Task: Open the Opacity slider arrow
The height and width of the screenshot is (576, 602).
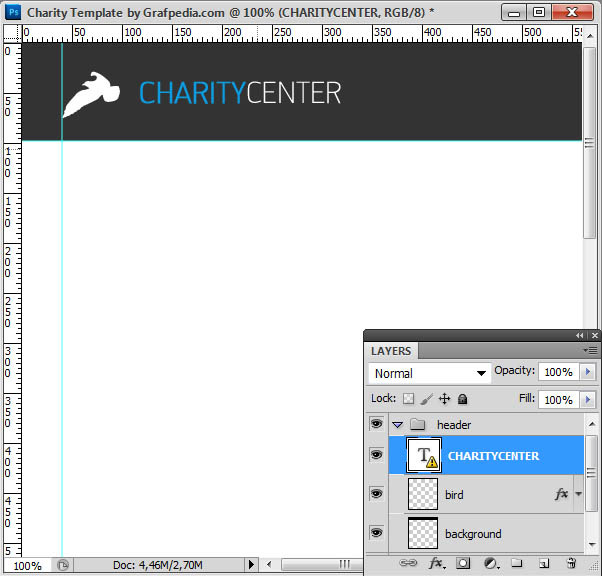Action: tap(587, 372)
